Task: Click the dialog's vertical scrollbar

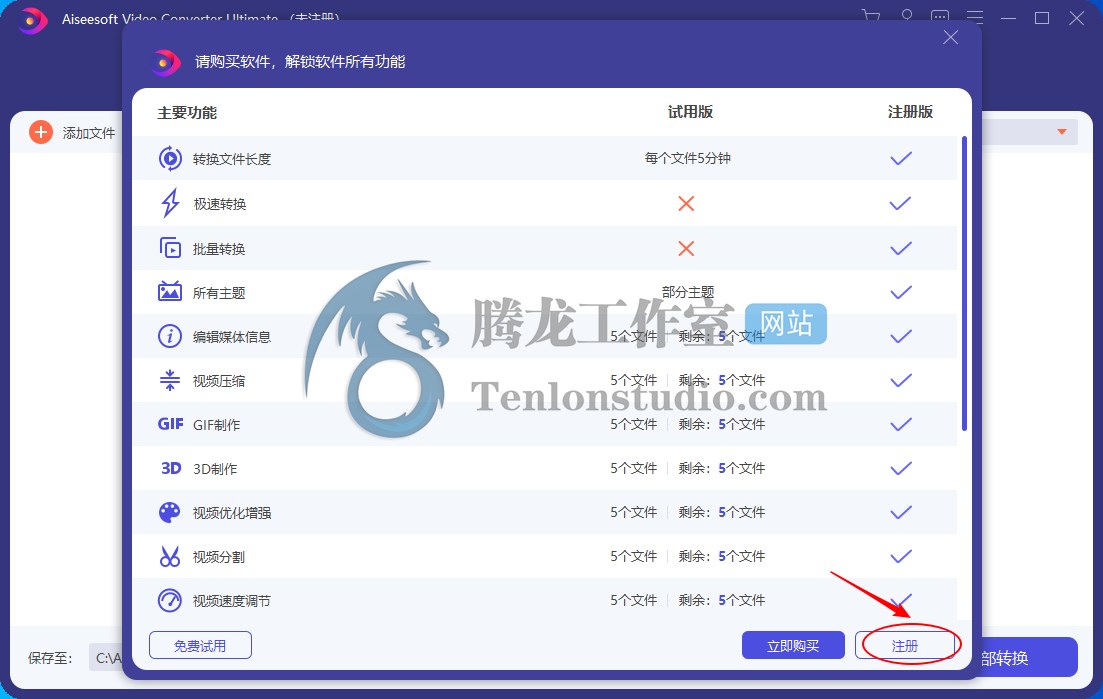Action: [964, 283]
